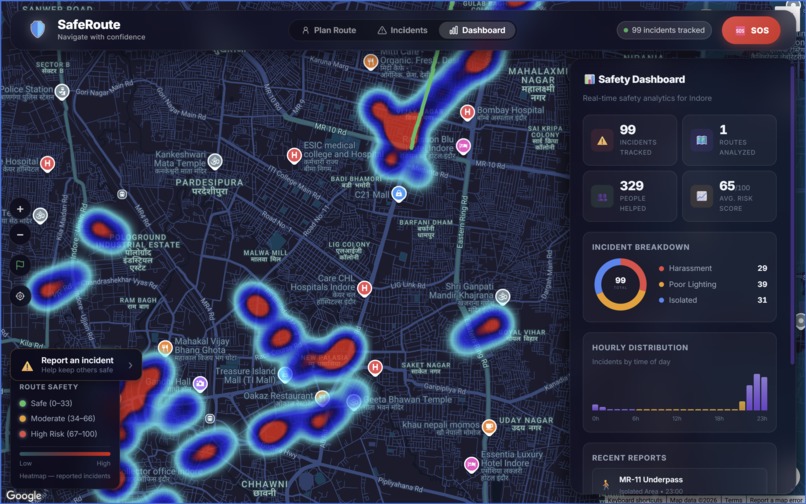
Task: Click the flag map control icon
Action: coord(20,265)
